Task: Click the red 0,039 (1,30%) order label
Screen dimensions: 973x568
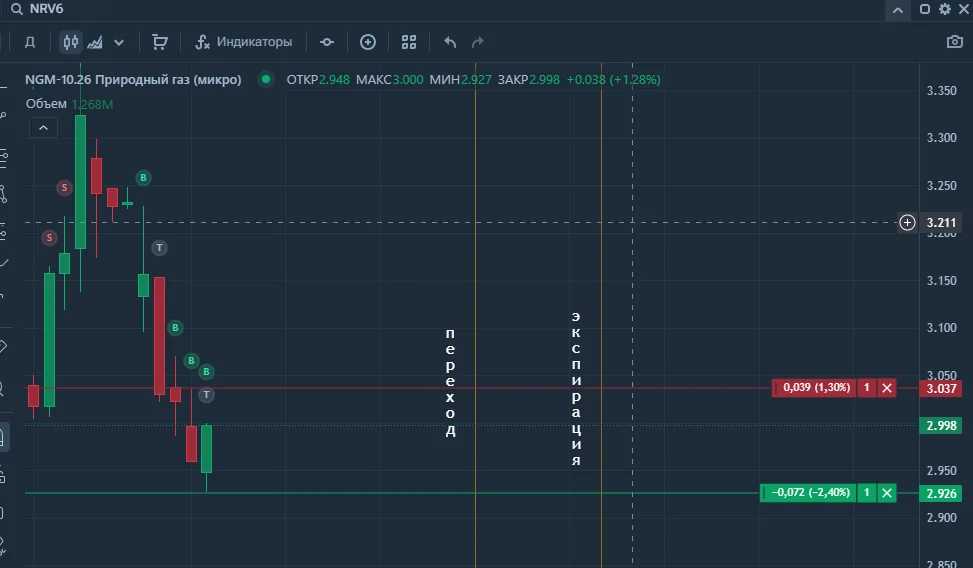Action: tap(816, 388)
